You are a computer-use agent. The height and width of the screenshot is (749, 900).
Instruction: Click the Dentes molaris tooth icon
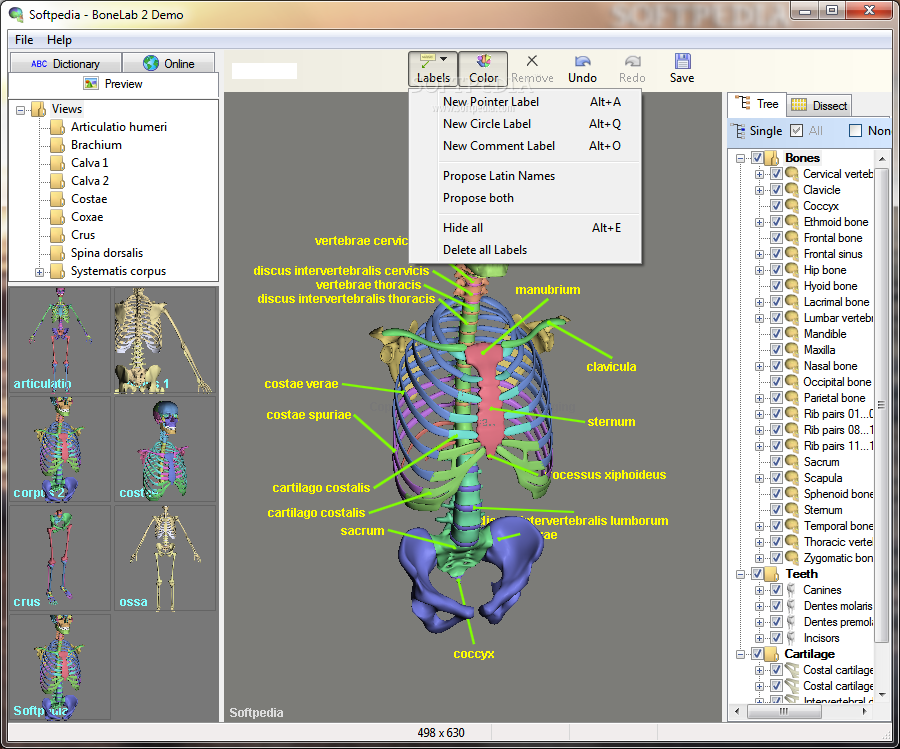click(792, 606)
